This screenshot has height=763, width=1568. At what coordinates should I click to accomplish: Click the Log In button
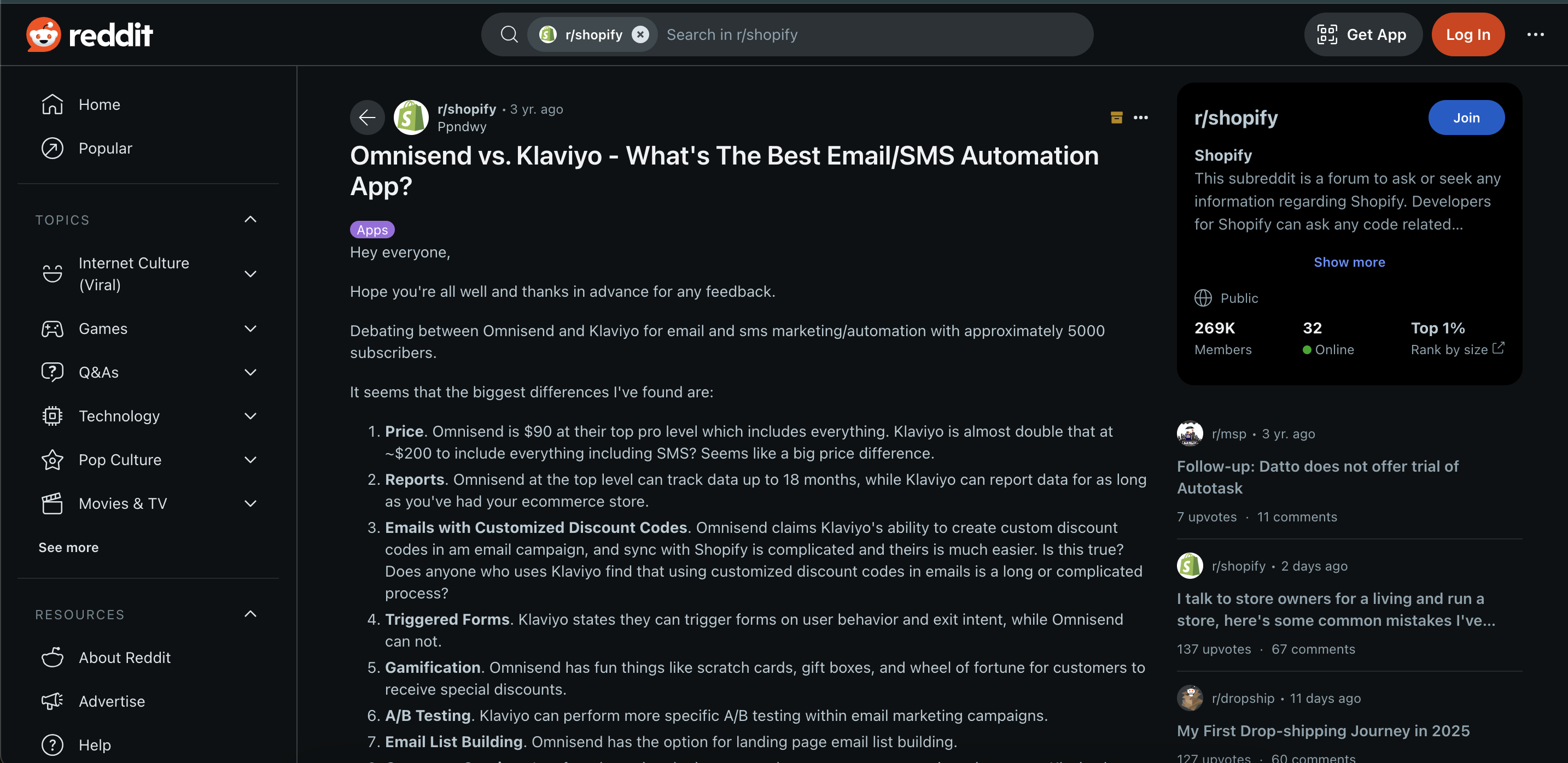[1467, 34]
